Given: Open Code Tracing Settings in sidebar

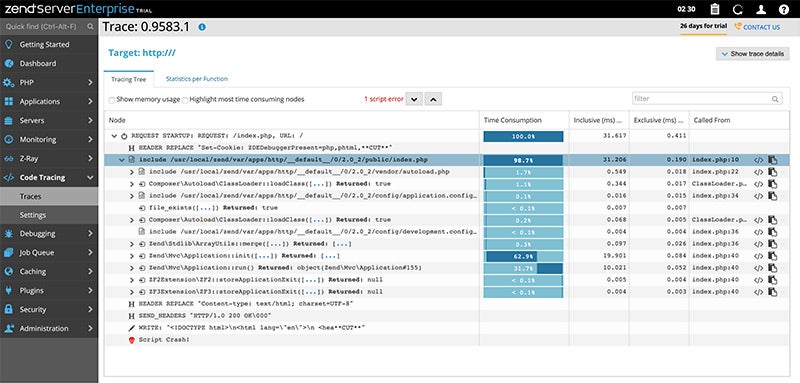Looking at the screenshot, I should 49,215.
